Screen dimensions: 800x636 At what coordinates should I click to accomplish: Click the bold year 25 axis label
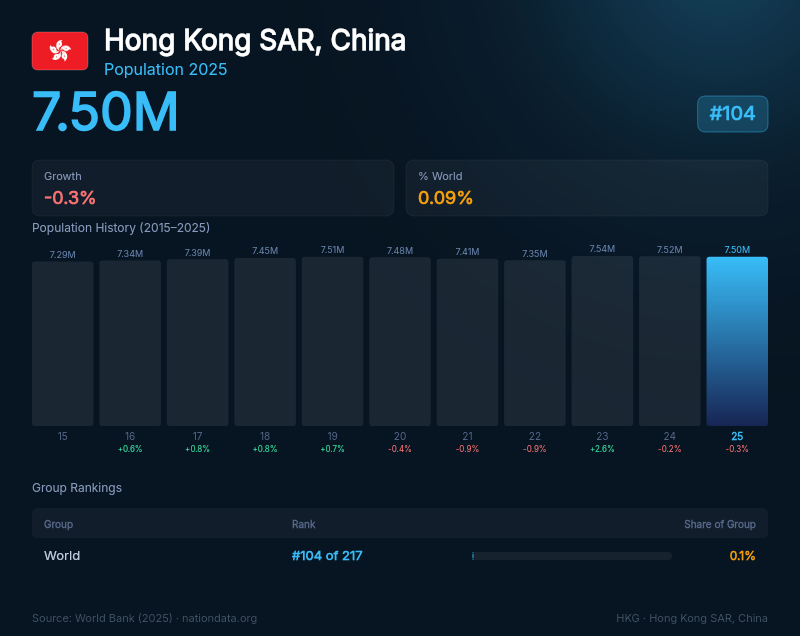tap(737, 436)
